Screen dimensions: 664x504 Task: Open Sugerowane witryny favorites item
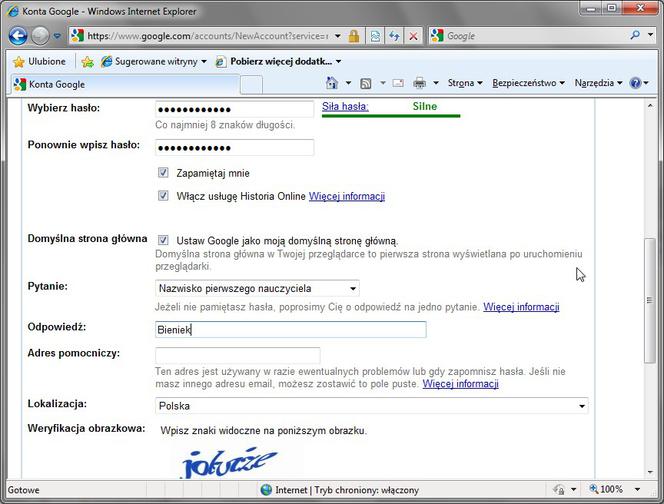point(154,61)
